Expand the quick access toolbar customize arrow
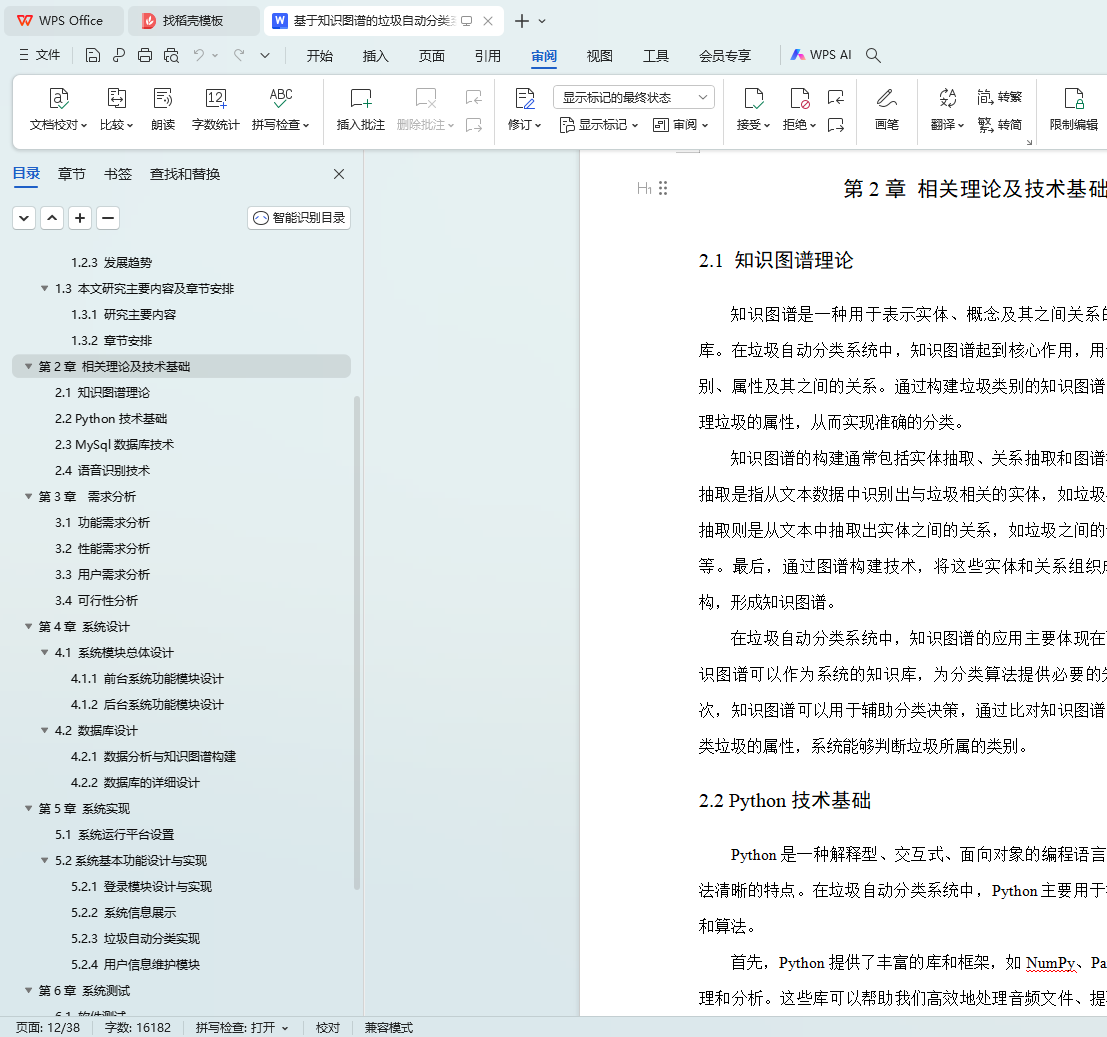The height and width of the screenshot is (1037, 1107). 265,55
